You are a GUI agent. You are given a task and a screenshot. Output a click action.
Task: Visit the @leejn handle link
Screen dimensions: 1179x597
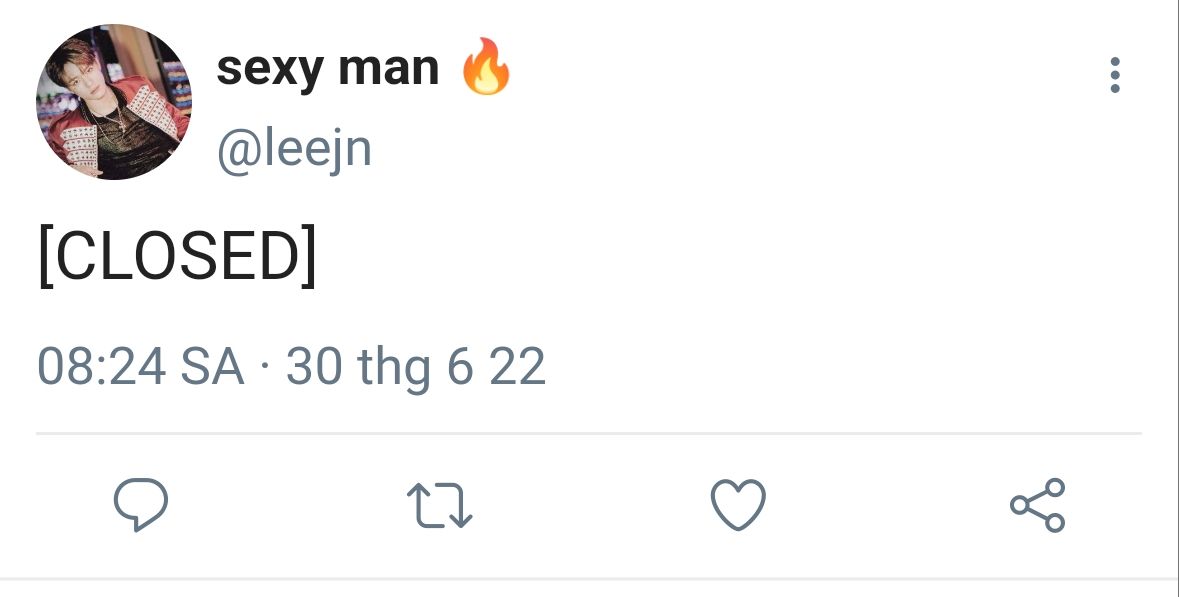click(x=294, y=149)
